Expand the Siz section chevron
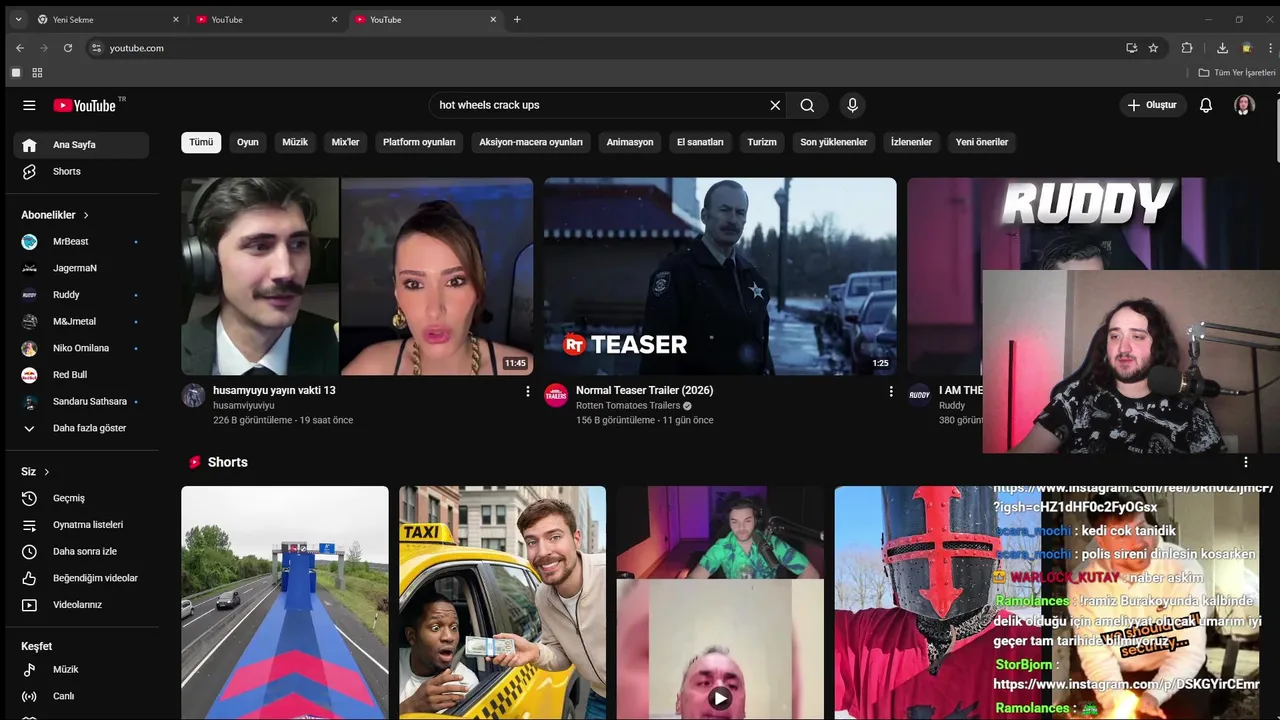 pos(46,472)
